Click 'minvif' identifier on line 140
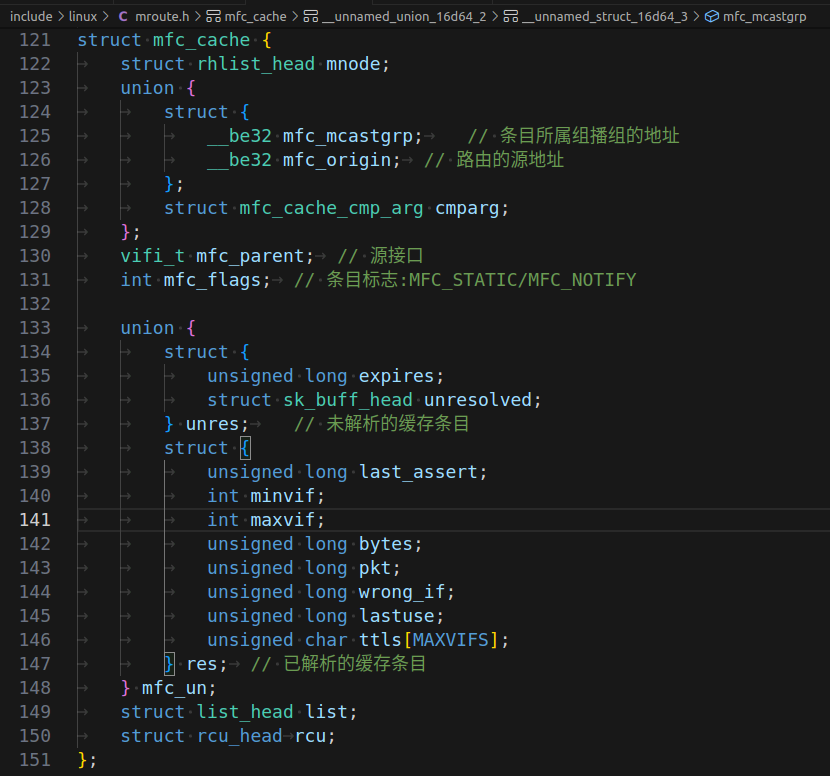This screenshot has width=830, height=776. pyautogui.click(x=283, y=496)
